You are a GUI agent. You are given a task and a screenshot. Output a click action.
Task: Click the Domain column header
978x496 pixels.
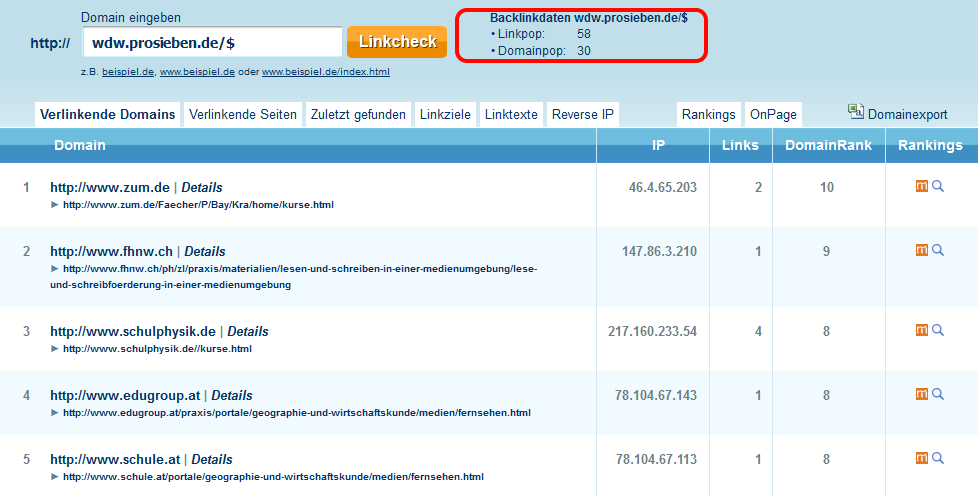80,145
